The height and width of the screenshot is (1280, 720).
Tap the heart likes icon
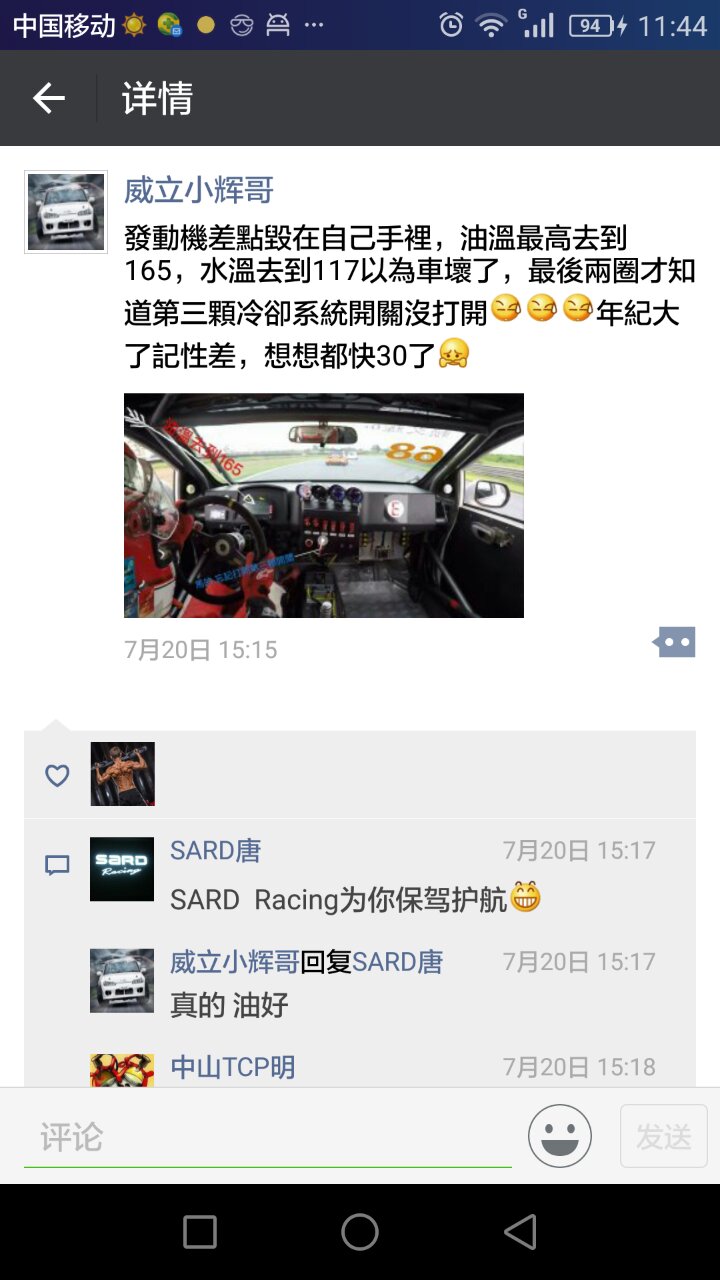(57, 775)
